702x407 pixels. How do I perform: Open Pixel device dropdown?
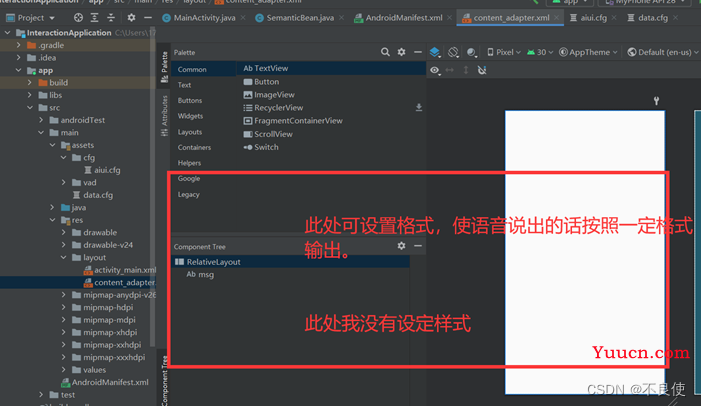point(504,52)
